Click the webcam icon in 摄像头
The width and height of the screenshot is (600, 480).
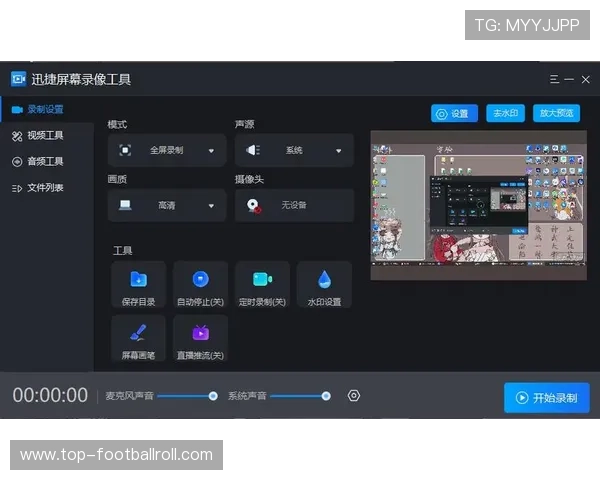tap(254, 206)
